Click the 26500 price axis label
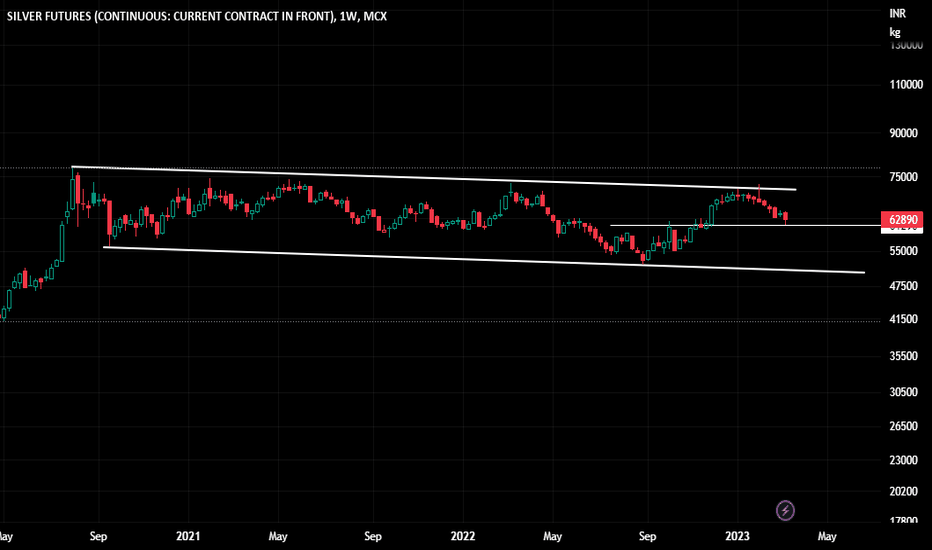The height and width of the screenshot is (550, 932). pos(903,426)
